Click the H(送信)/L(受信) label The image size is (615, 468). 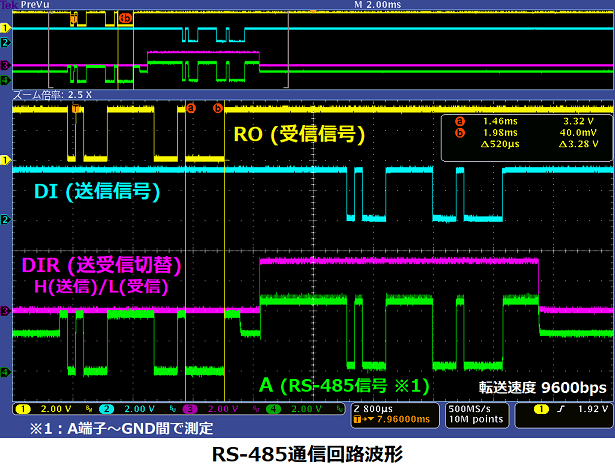click(101, 287)
